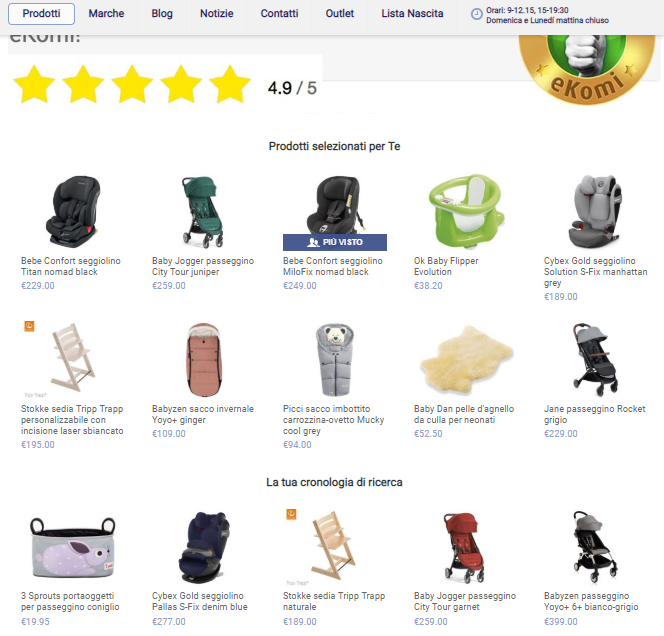Click the eKomi gold seal badge
Screen dimensions: 664x636
coord(587,69)
